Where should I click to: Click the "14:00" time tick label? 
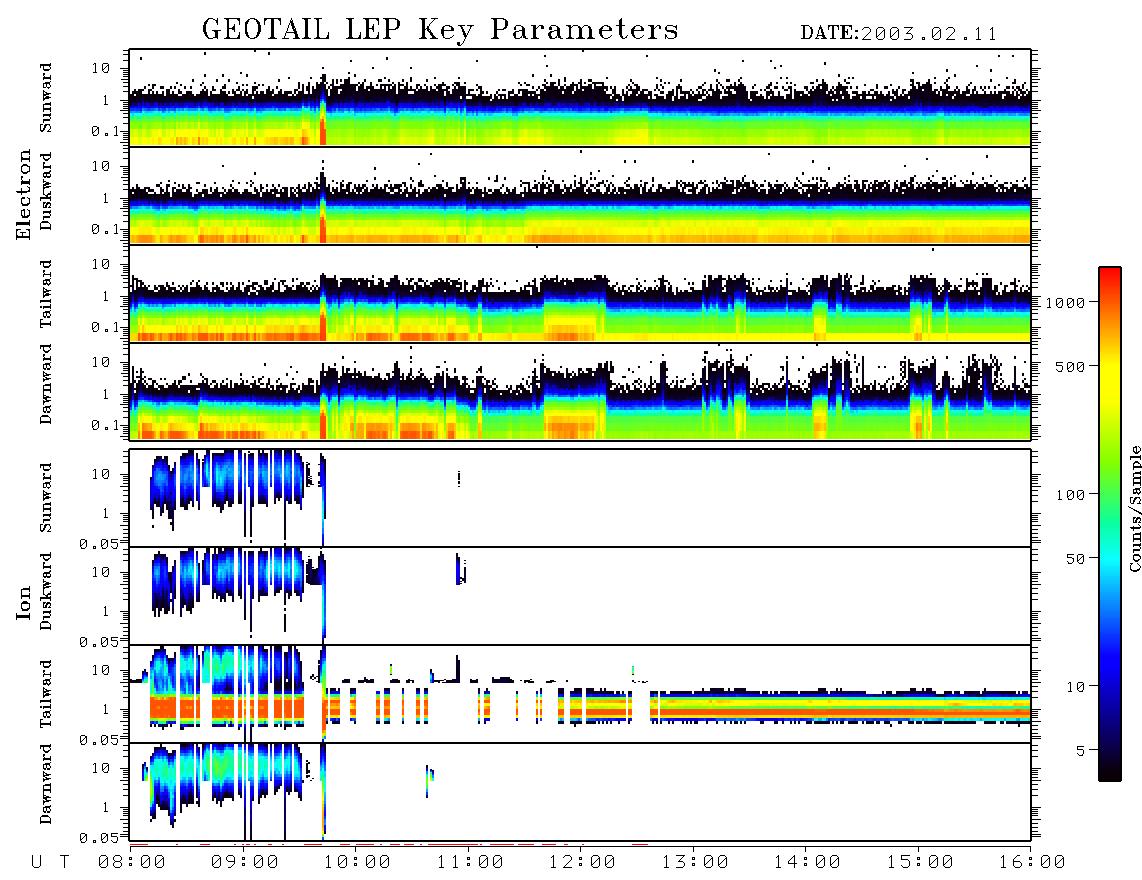[x=807, y=862]
